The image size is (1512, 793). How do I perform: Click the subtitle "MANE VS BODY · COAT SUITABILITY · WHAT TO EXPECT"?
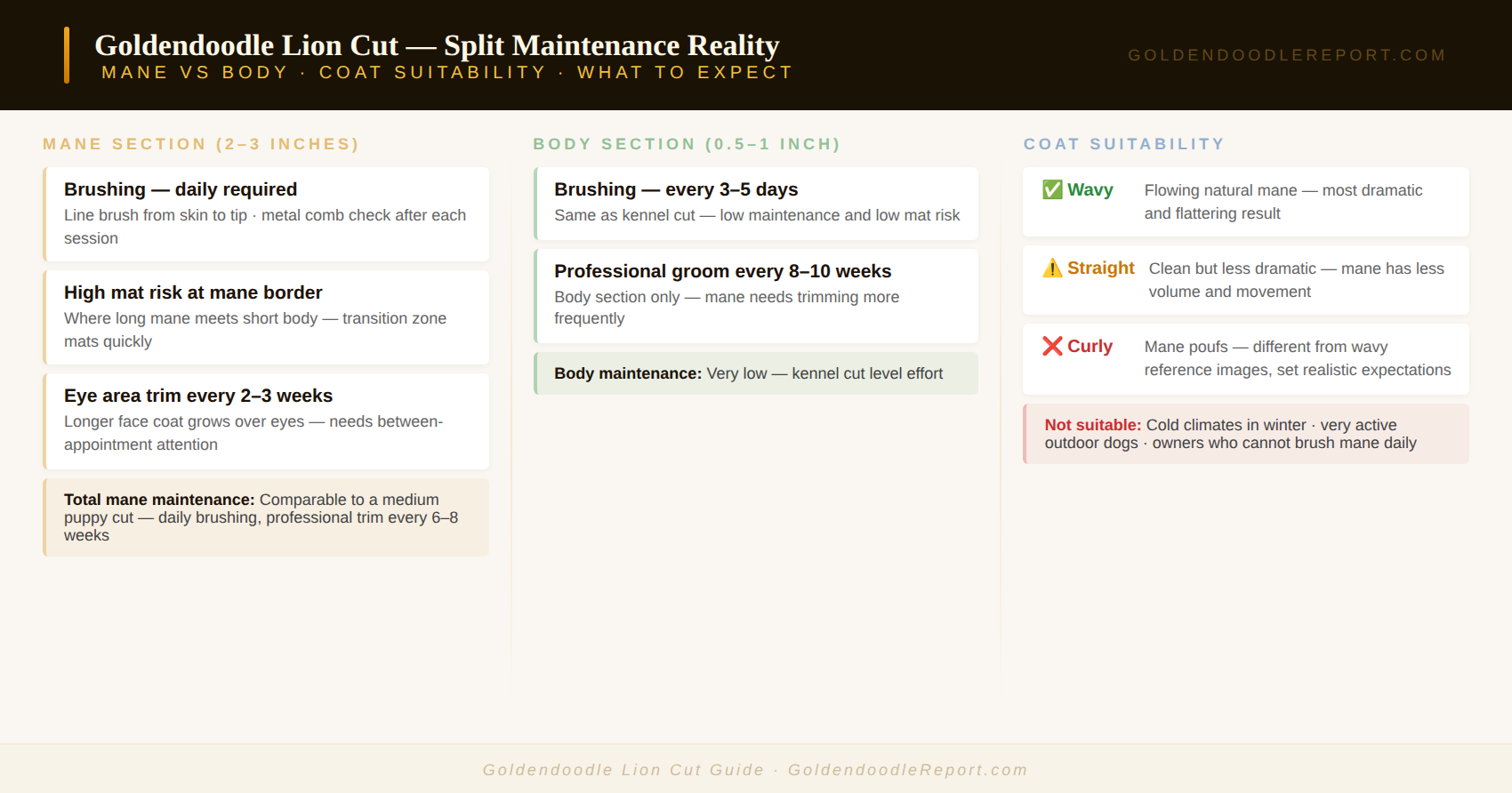tap(447, 72)
